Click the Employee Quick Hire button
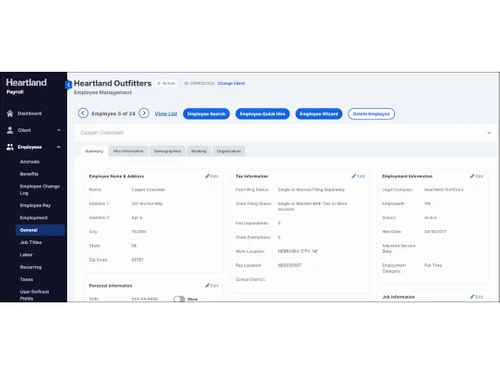This screenshot has height=375, width=500. (262, 114)
